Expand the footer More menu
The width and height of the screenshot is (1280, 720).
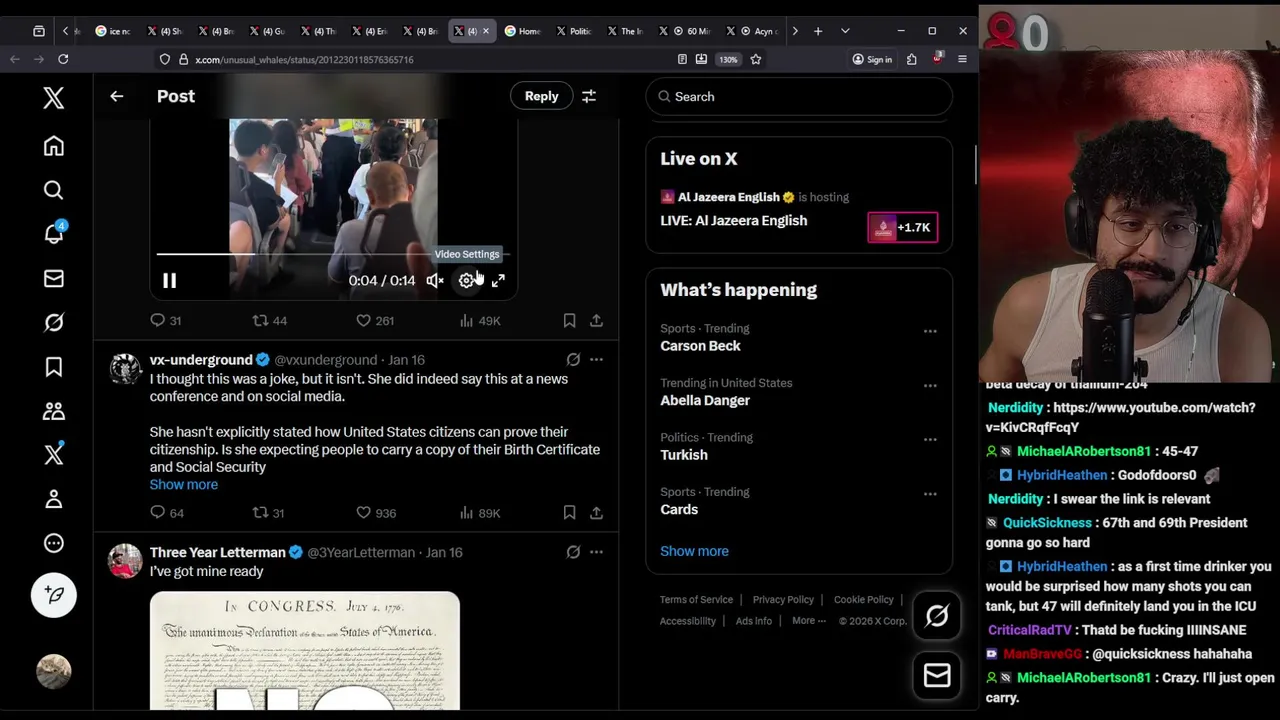coord(809,621)
